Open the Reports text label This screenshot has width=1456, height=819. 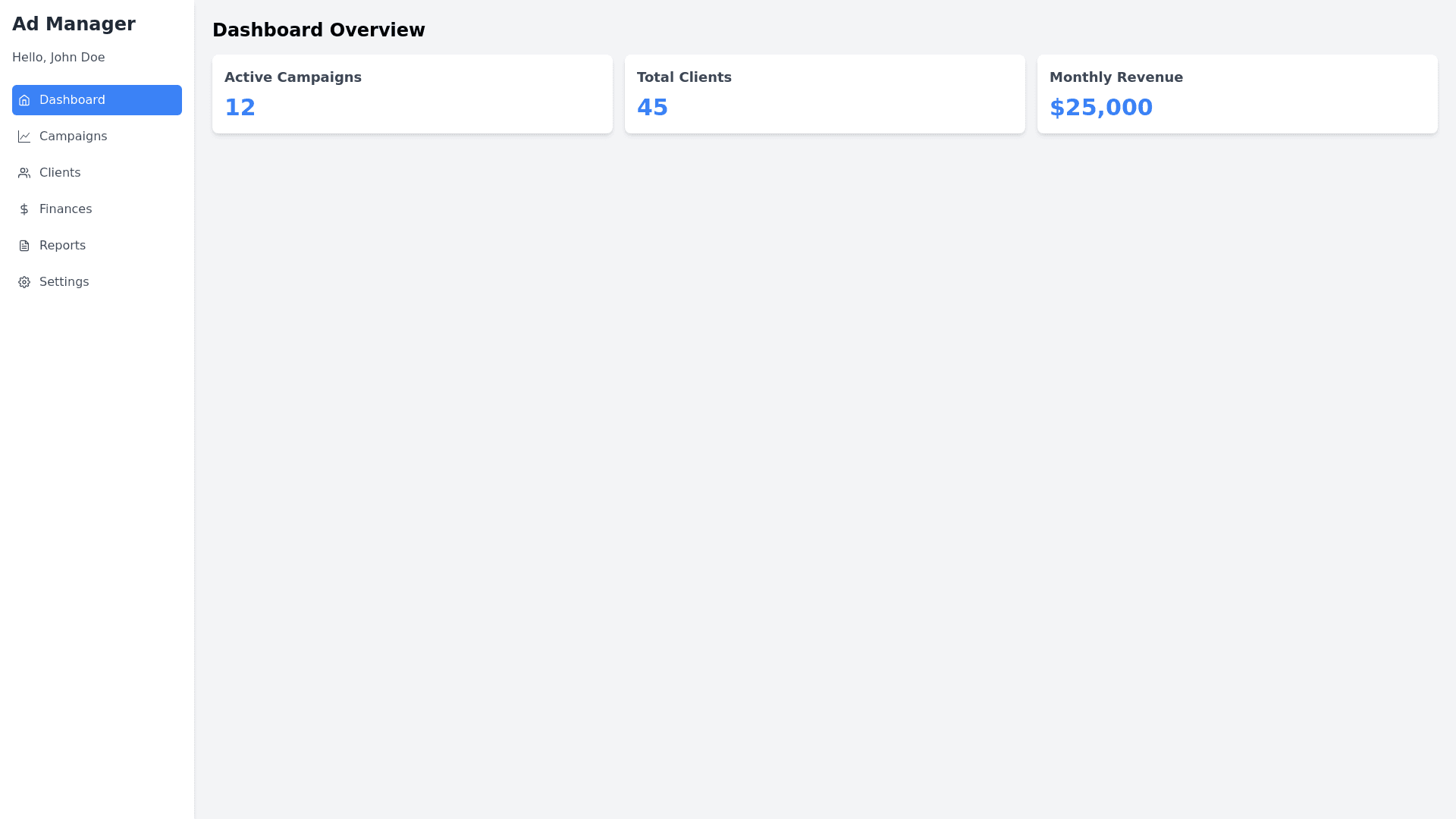[x=62, y=246]
